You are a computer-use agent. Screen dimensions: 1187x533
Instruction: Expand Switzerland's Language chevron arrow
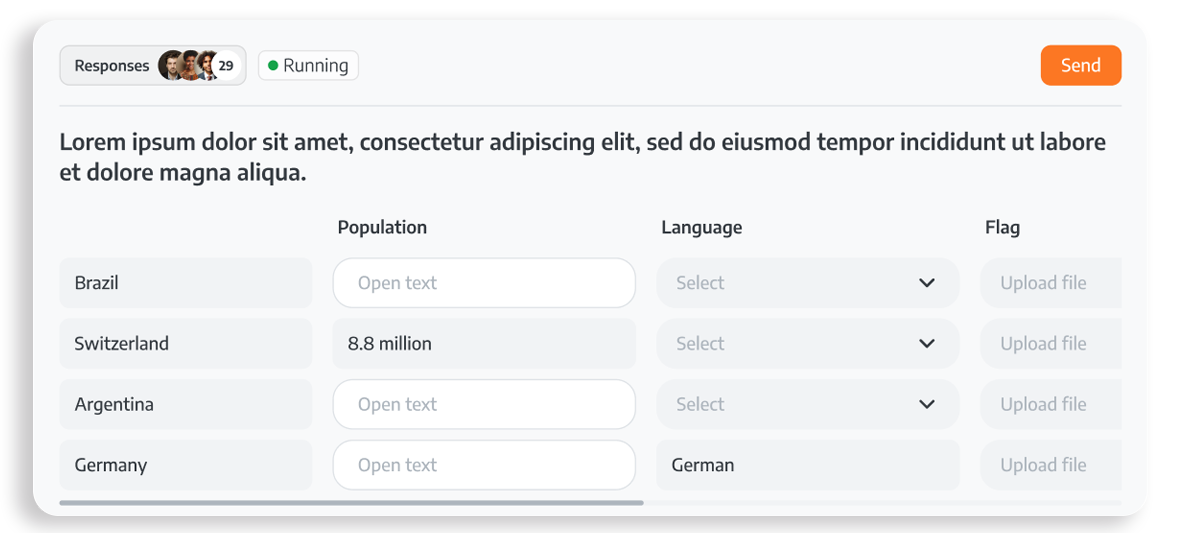coord(927,344)
